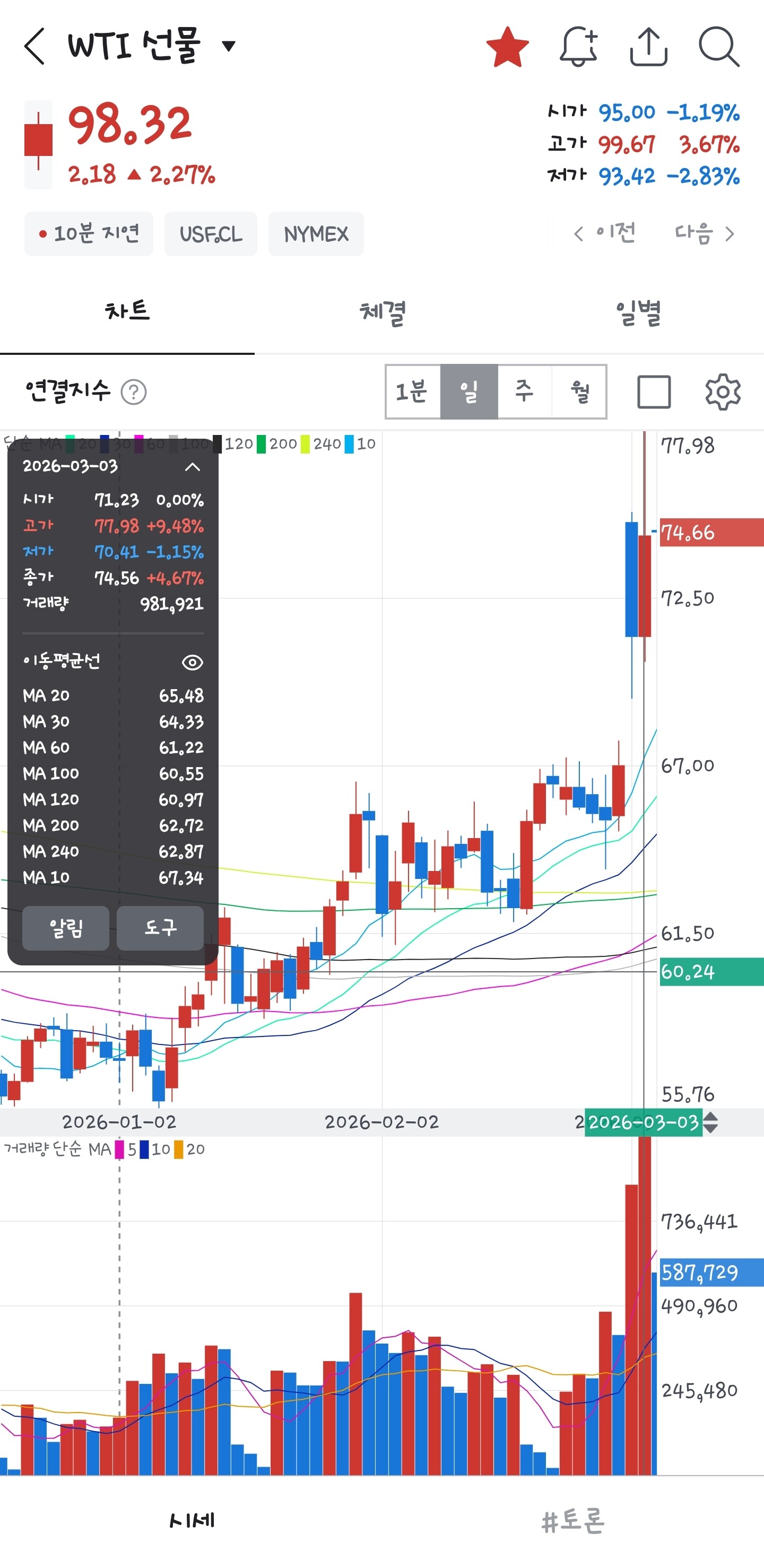Tap the share icon
Image resolution: width=764 pixels, height=1568 pixels.
click(648, 46)
